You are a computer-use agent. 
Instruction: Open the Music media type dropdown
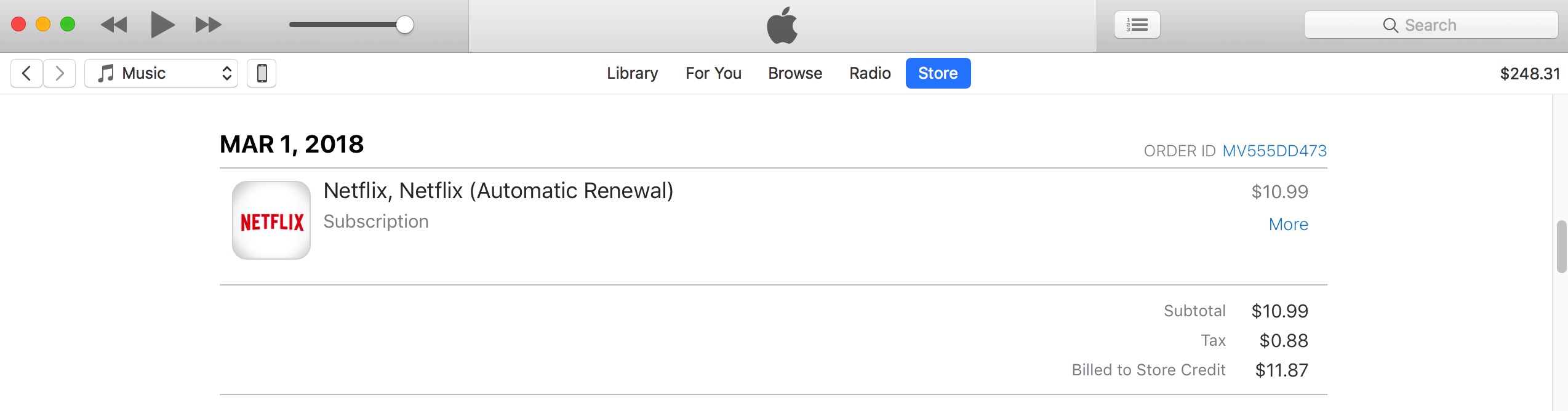[x=161, y=73]
